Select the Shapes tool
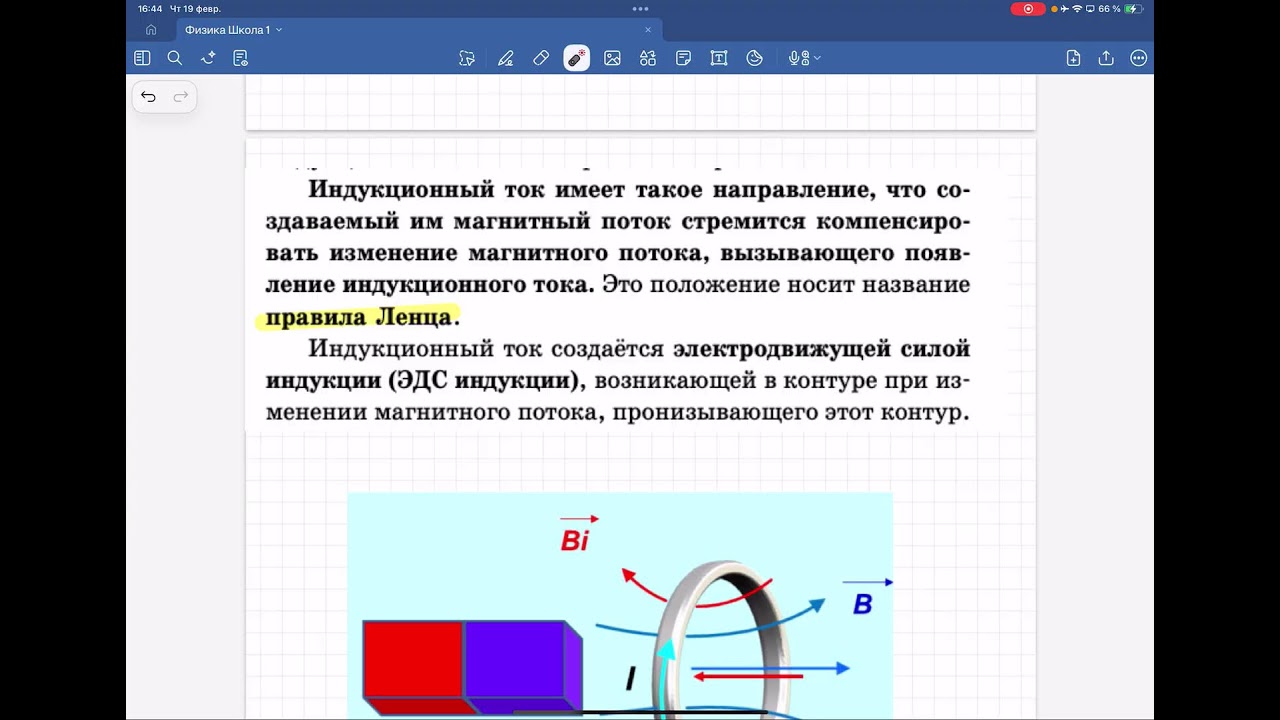 click(x=648, y=58)
